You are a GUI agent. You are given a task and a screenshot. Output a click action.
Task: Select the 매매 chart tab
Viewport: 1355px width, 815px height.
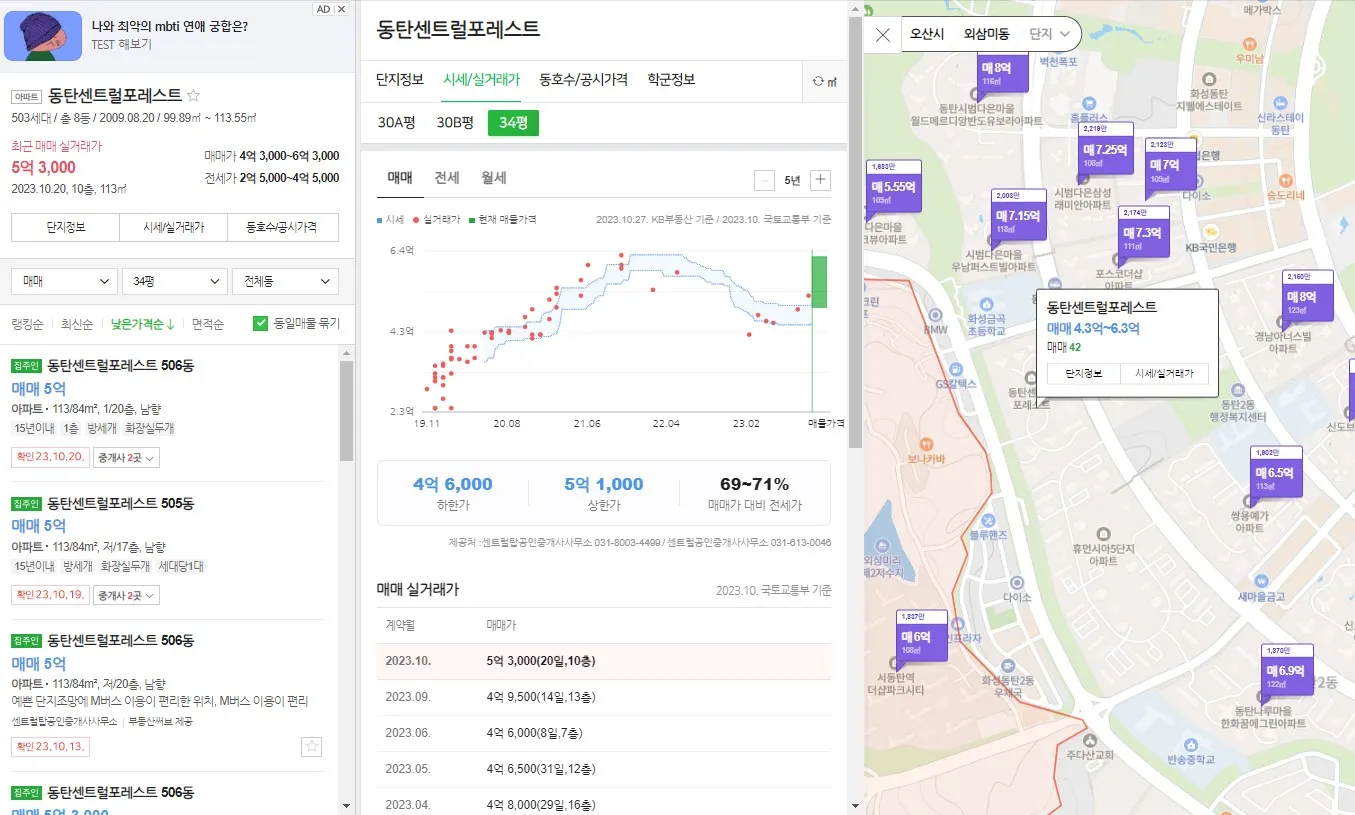tap(400, 178)
